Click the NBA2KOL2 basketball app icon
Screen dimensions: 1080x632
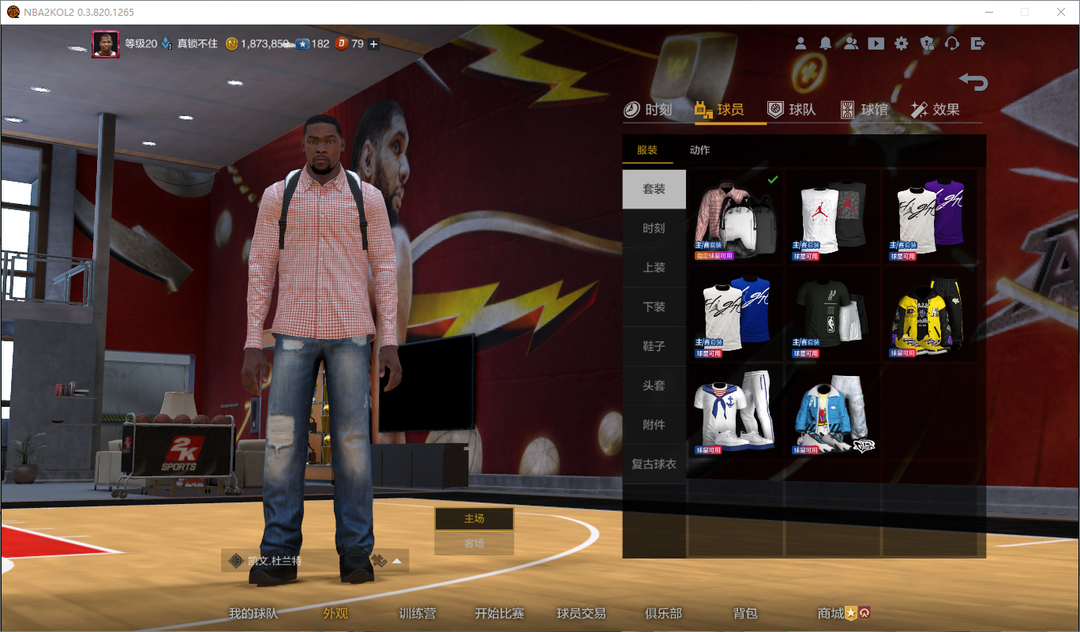12,12
